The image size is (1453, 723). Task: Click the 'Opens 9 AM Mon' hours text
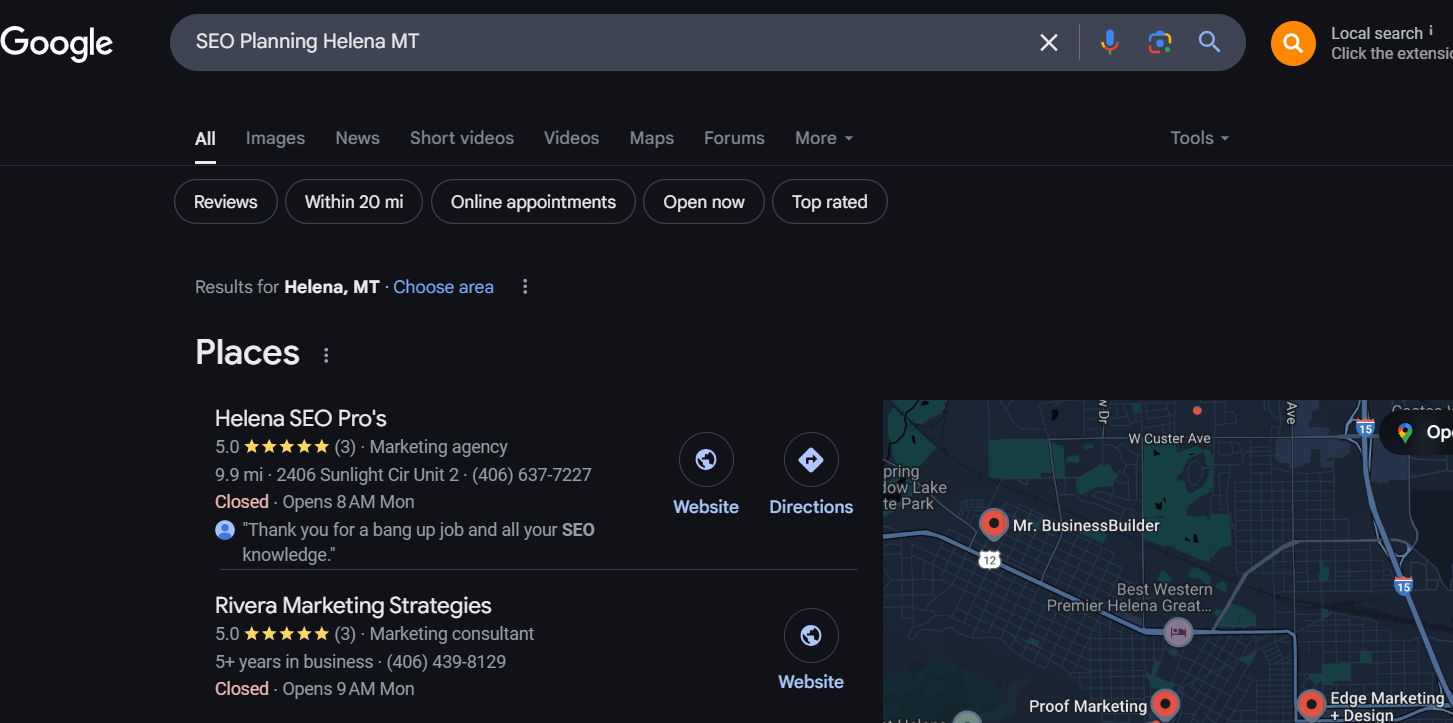348,689
